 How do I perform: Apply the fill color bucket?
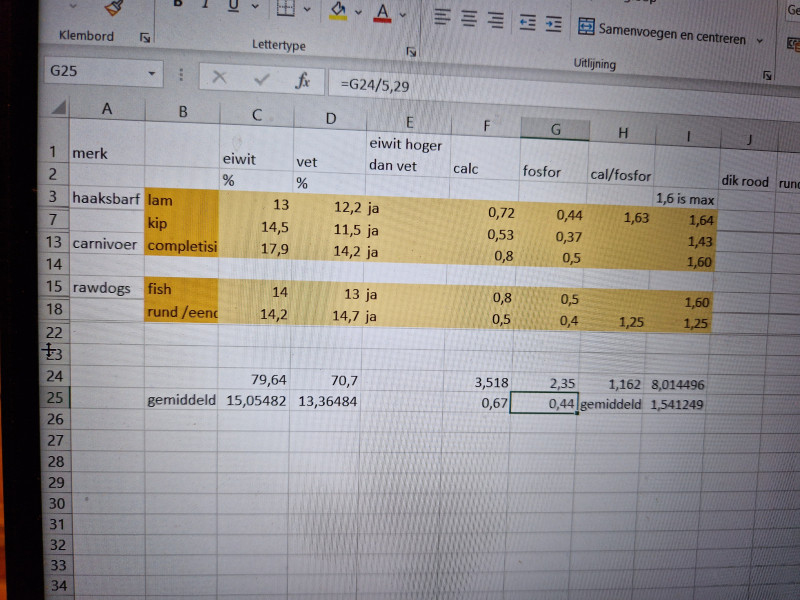(x=338, y=10)
